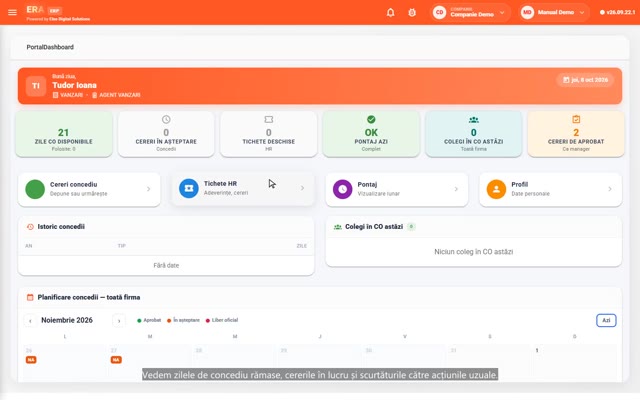This screenshot has height=400, width=640.
Task: Open the Pontaj azi OK card
Action: (x=371, y=134)
